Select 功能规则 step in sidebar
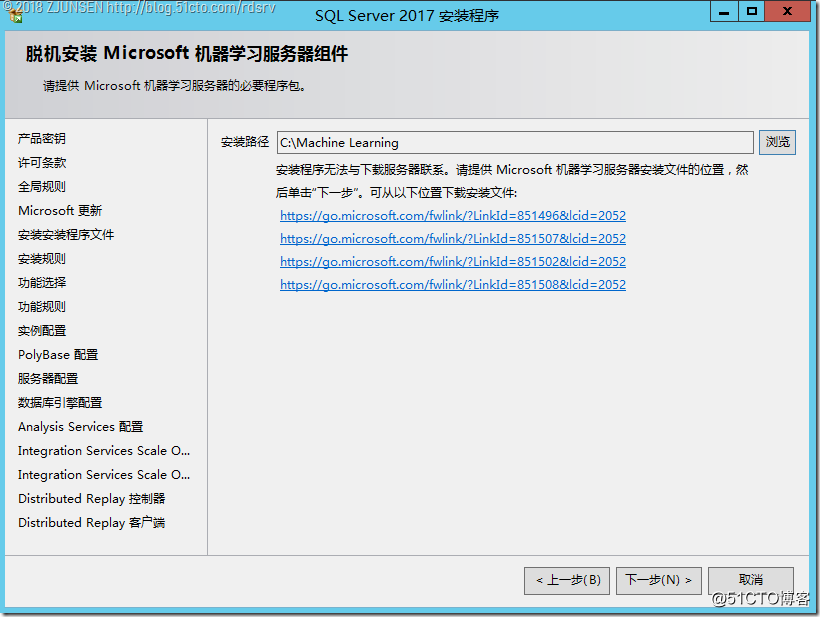The image size is (820, 617). 42,307
